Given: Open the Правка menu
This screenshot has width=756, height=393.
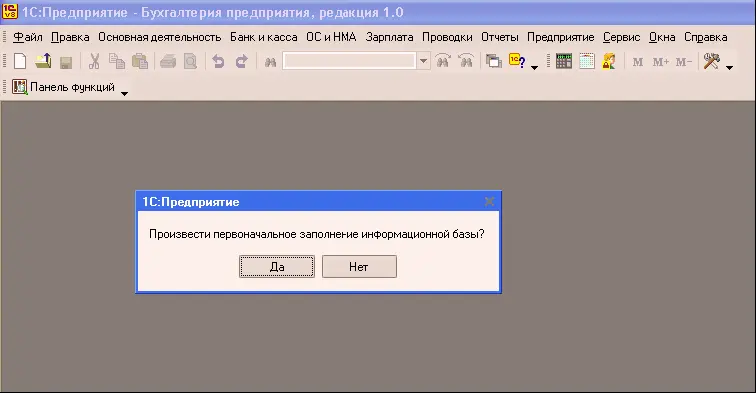Looking at the screenshot, I should [x=70, y=37].
